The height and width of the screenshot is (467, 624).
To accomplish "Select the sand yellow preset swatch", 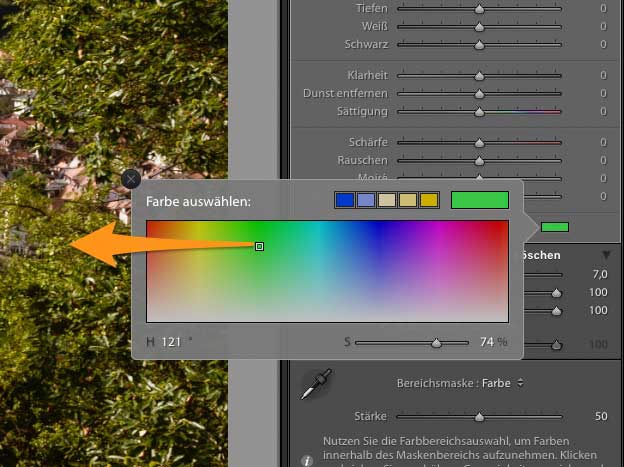I will tap(408, 200).
